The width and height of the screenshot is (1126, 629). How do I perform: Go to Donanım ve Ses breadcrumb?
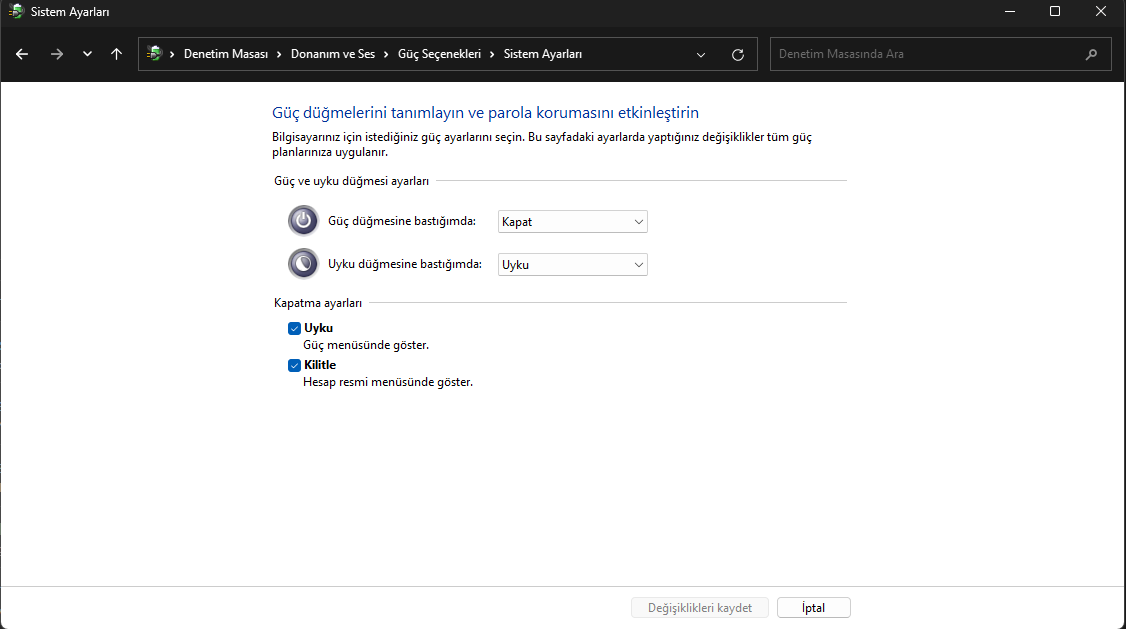(x=333, y=54)
